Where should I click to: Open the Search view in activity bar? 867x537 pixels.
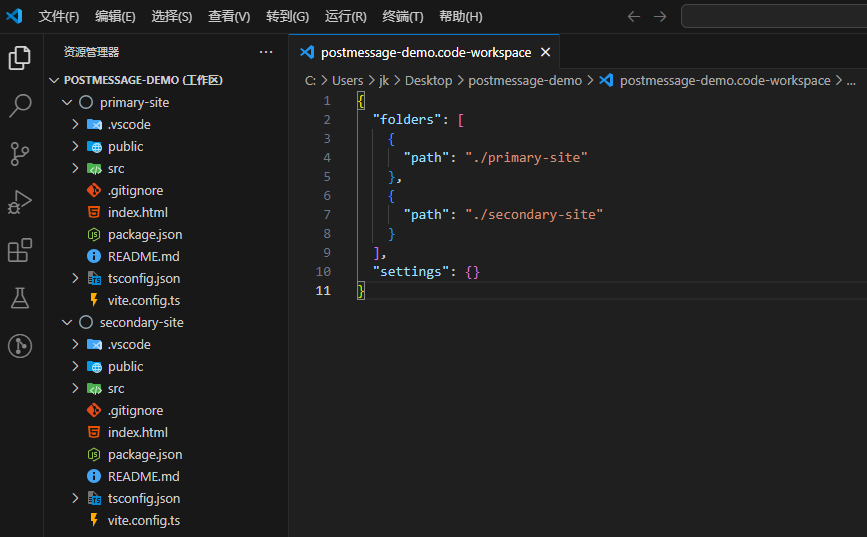point(20,105)
